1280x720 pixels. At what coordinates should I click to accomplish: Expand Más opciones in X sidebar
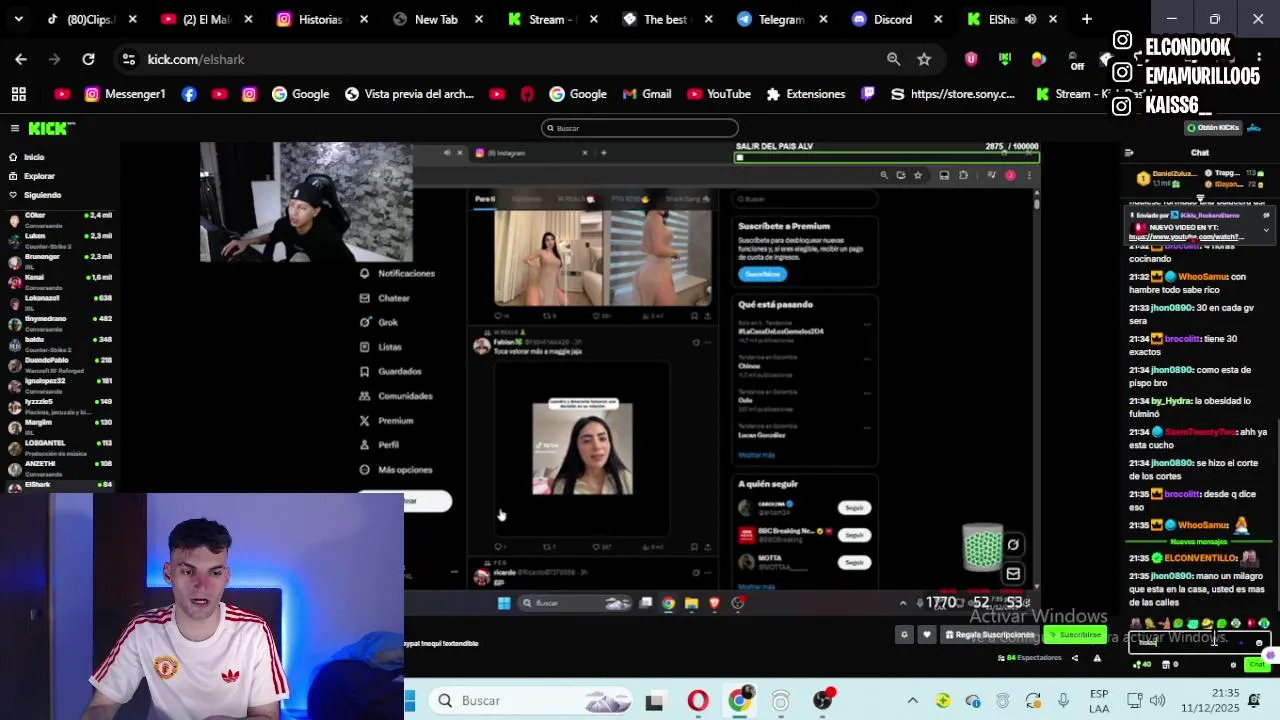pos(396,470)
